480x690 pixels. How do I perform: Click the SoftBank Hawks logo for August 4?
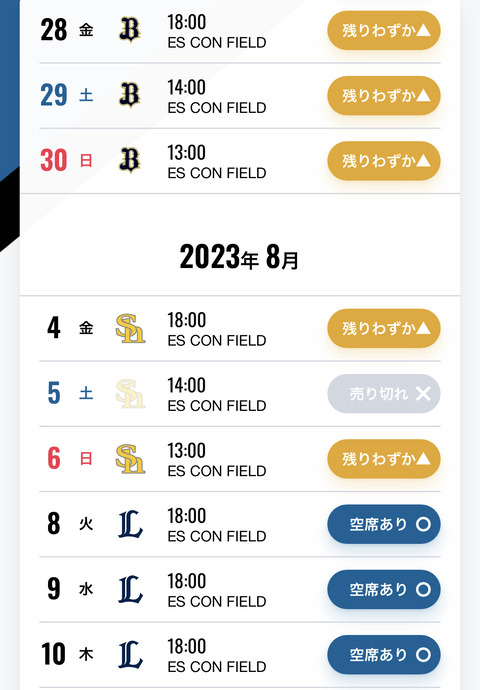coord(130,328)
